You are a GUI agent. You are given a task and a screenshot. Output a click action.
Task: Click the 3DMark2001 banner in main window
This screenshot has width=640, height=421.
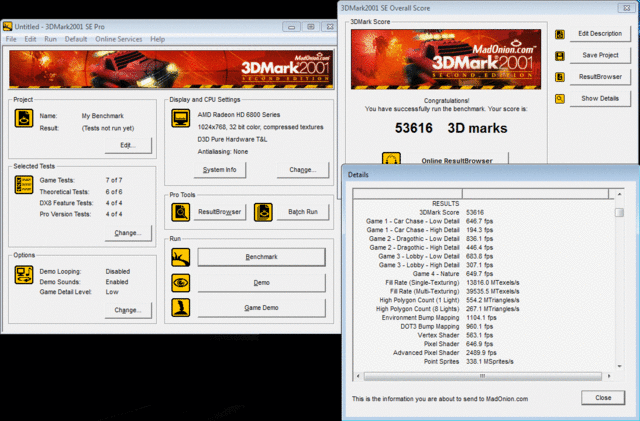[x=171, y=69]
